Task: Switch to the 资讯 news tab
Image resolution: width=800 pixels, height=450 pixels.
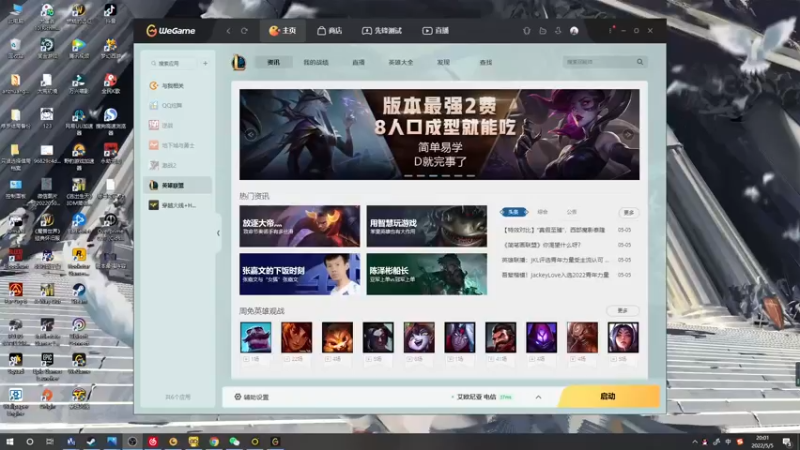Action: pyautogui.click(x=273, y=62)
